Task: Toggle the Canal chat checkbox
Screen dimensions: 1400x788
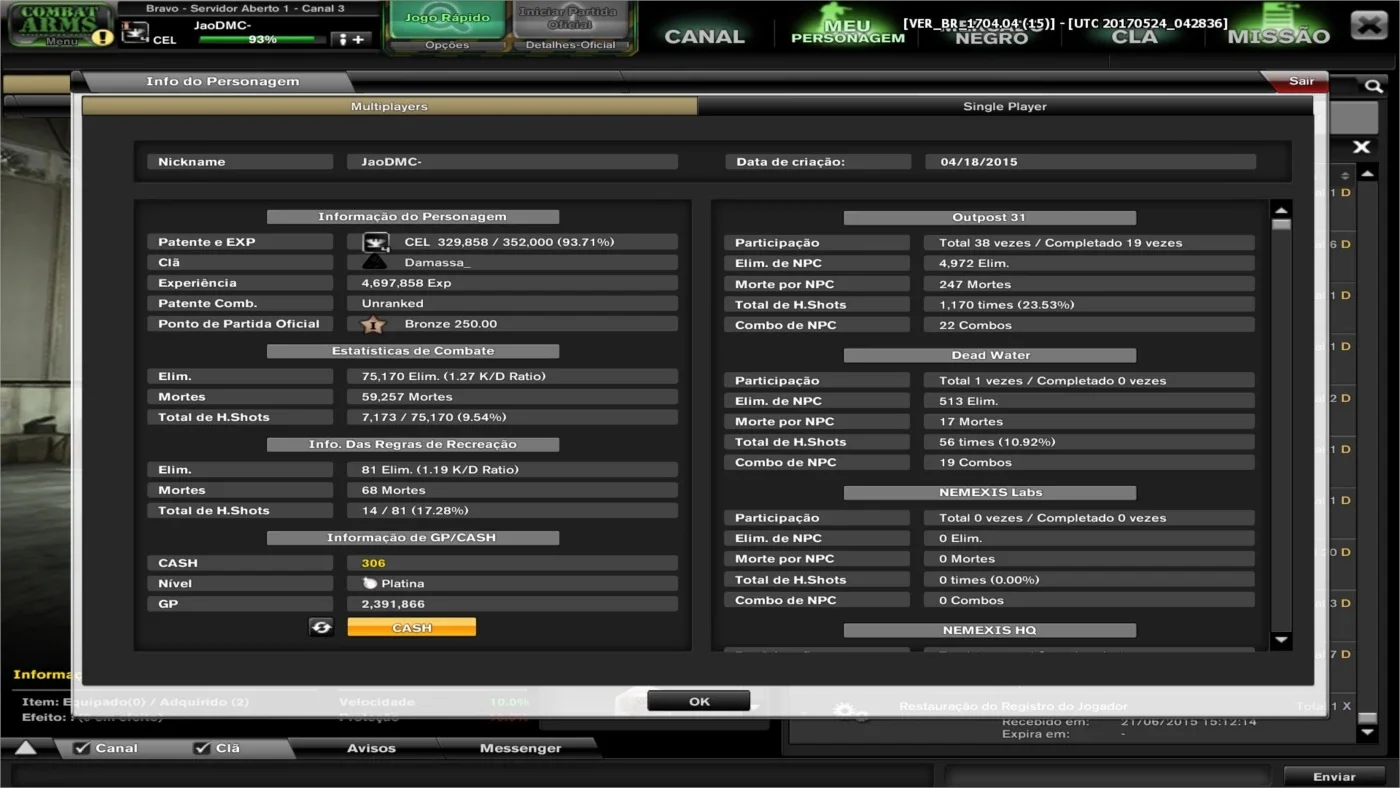Action: click(82, 748)
